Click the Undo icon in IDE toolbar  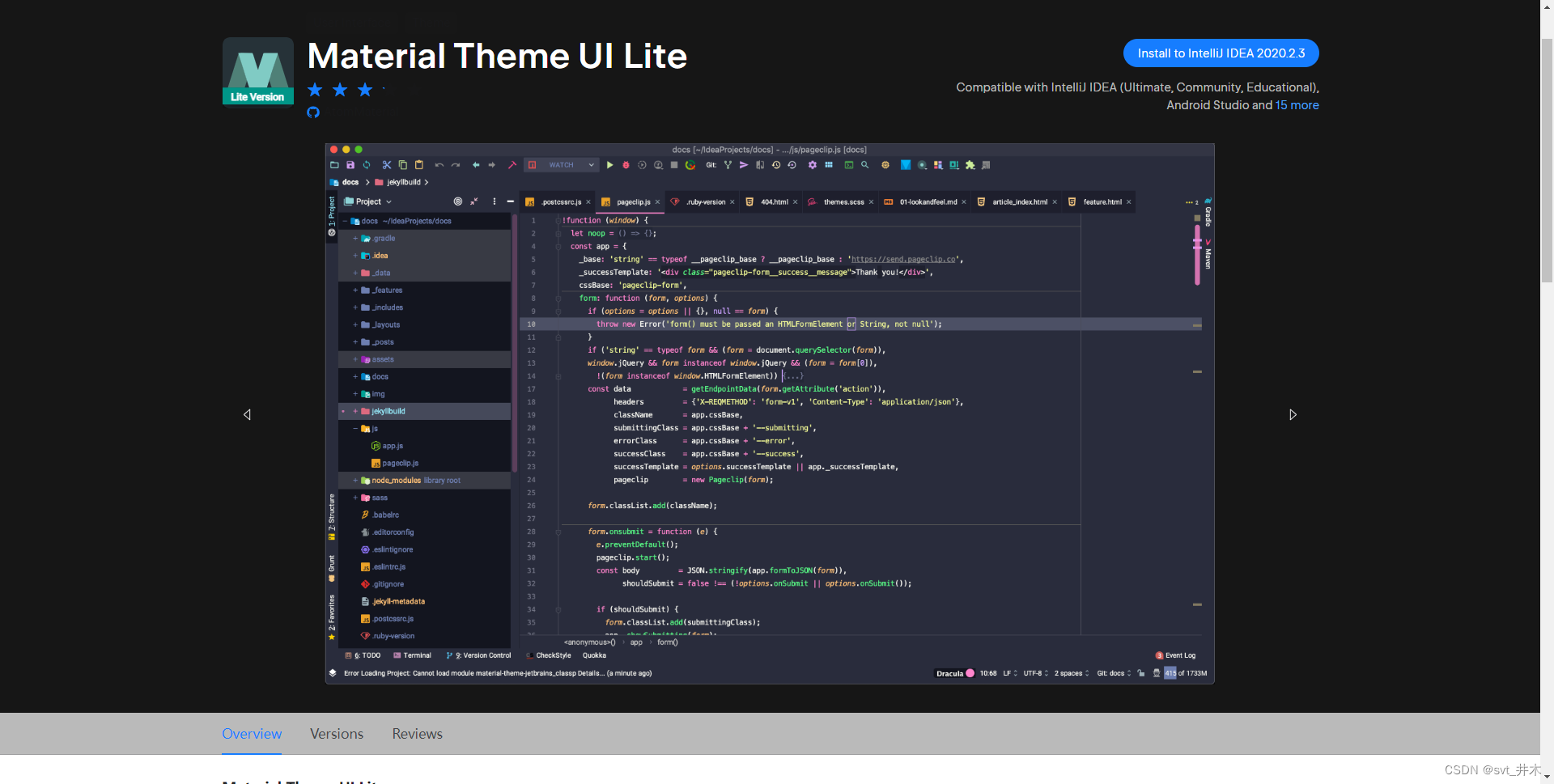(x=439, y=165)
